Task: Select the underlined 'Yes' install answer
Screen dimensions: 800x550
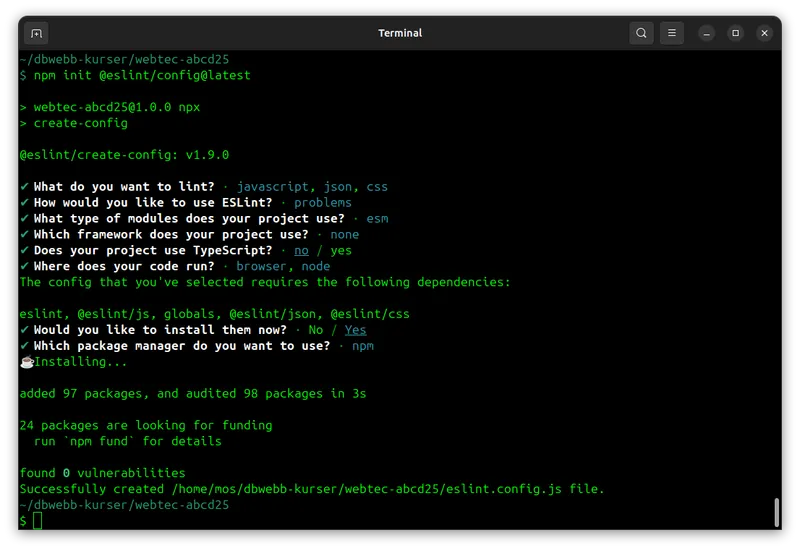Action: pos(355,330)
